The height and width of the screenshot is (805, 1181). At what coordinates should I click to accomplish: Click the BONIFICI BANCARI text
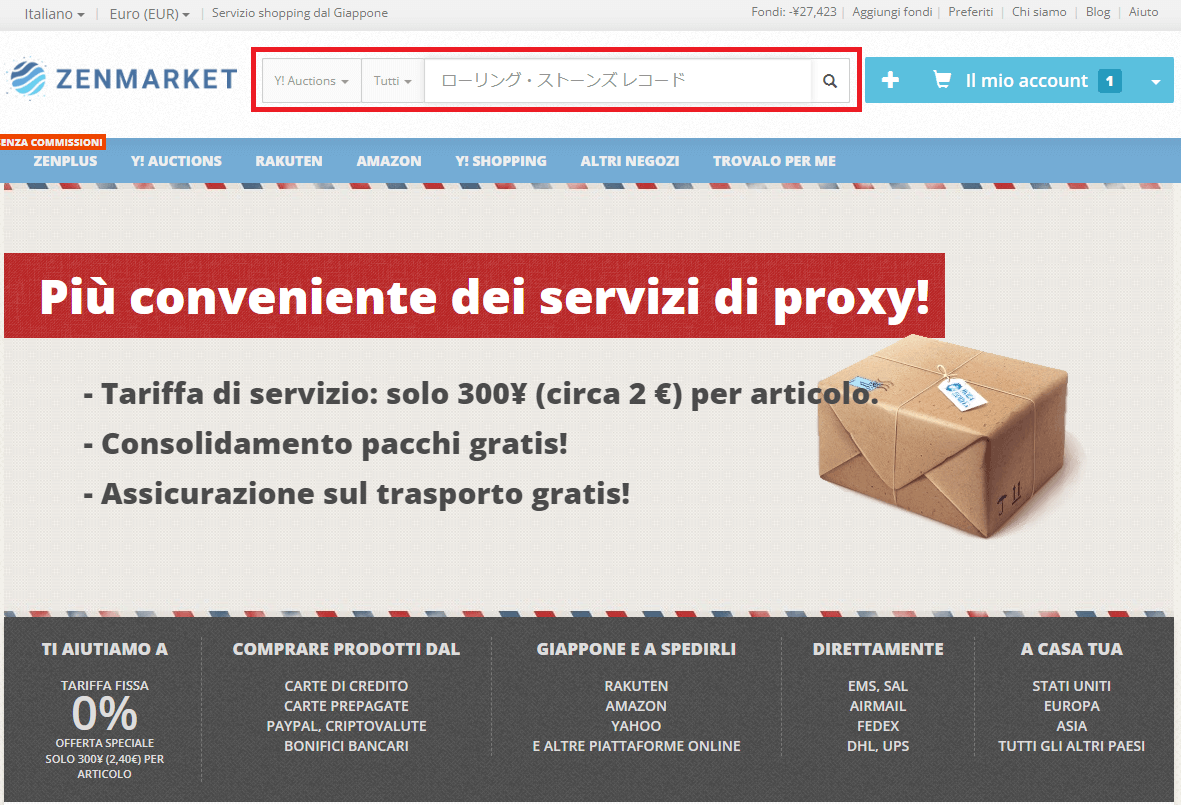(x=346, y=746)
